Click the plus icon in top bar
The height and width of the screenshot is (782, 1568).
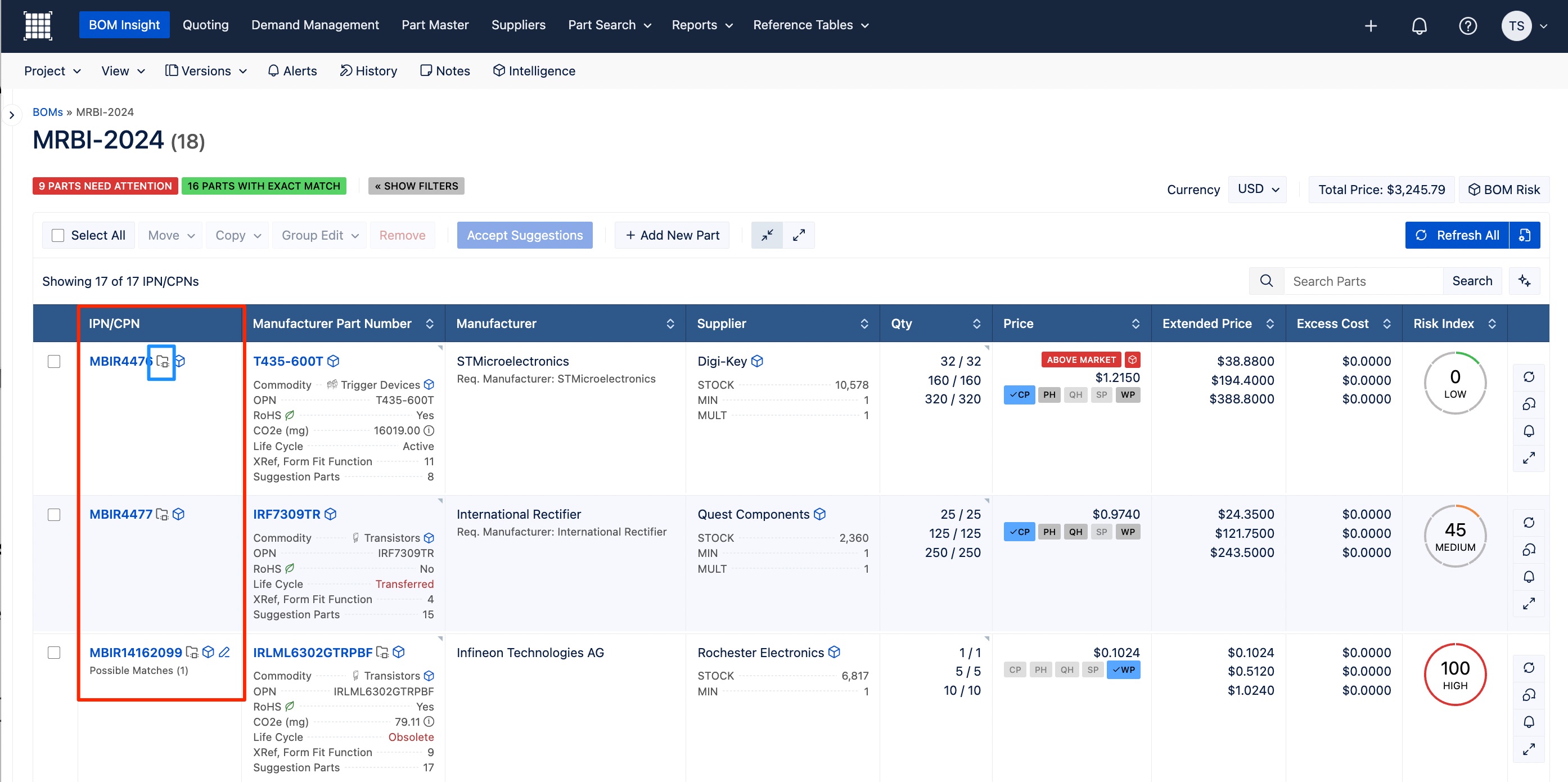[1370, 25]
